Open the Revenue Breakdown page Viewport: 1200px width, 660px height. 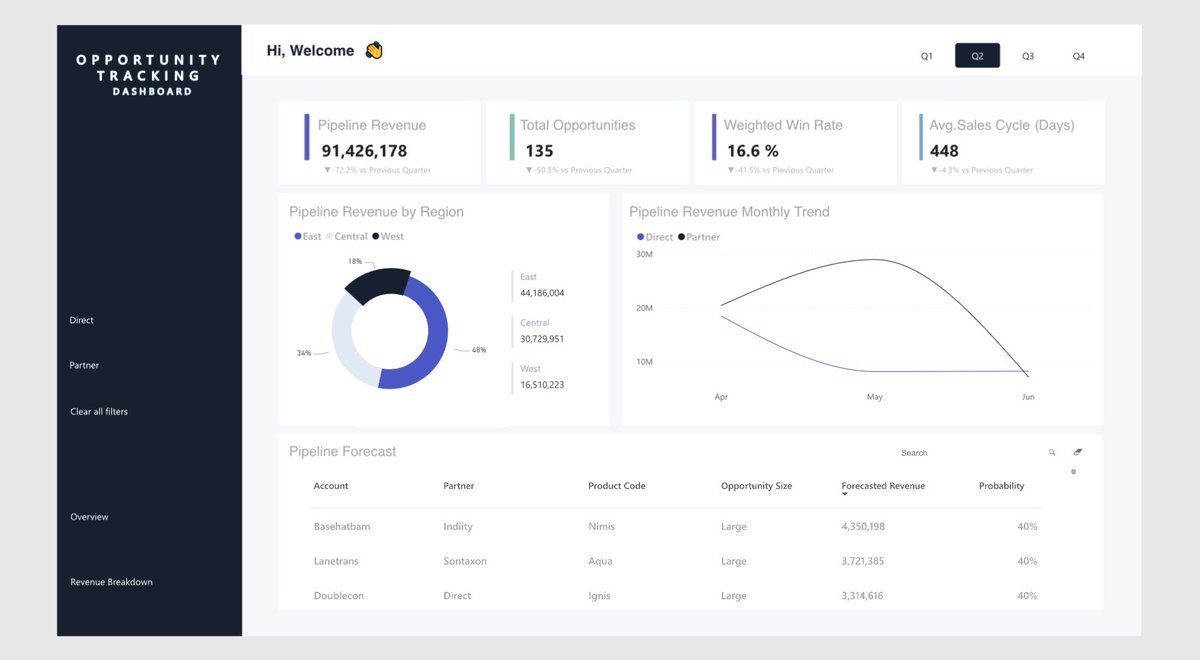[111, 582]
